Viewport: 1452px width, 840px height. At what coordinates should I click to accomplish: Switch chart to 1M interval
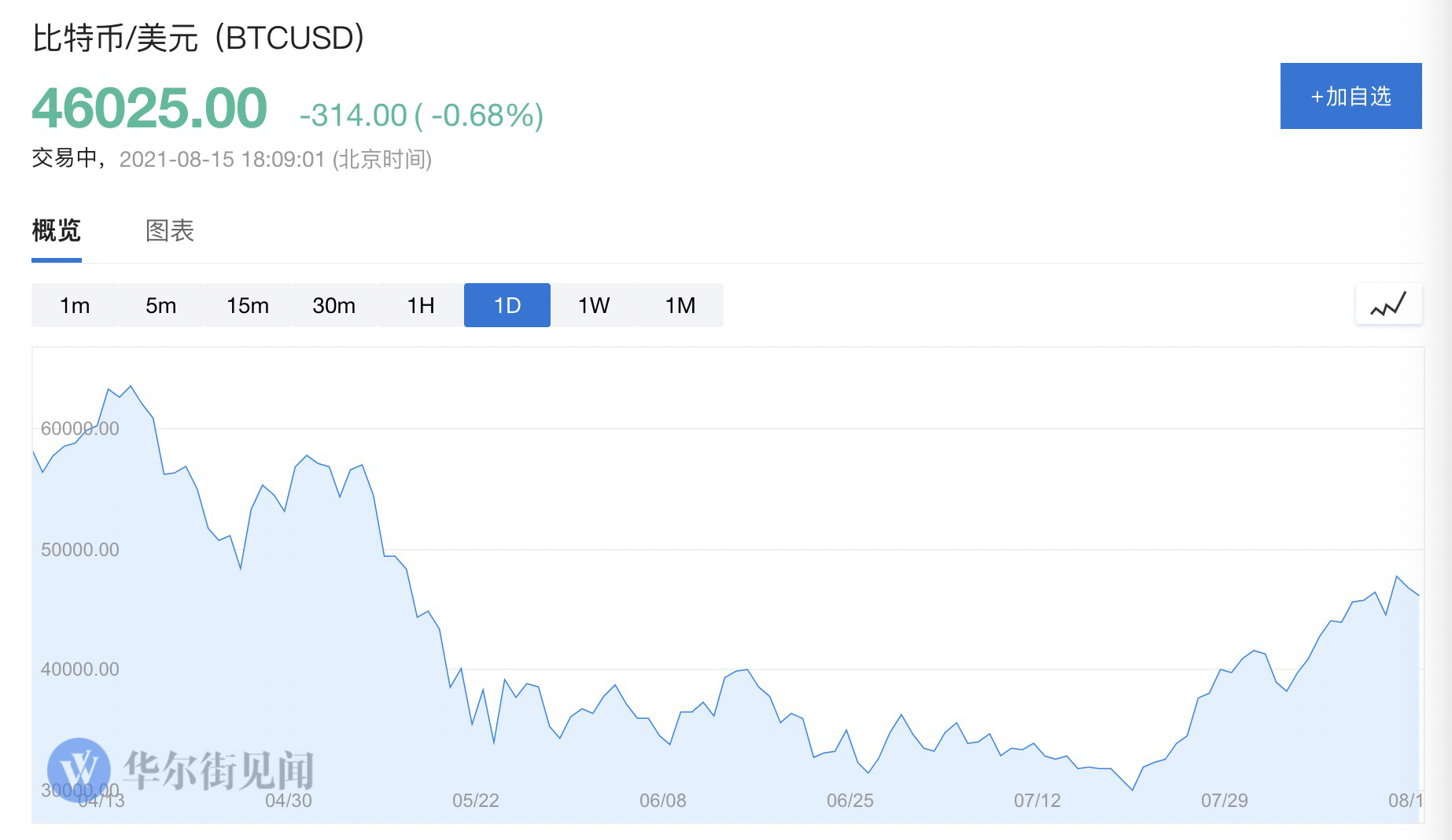[x=680, y=305]
